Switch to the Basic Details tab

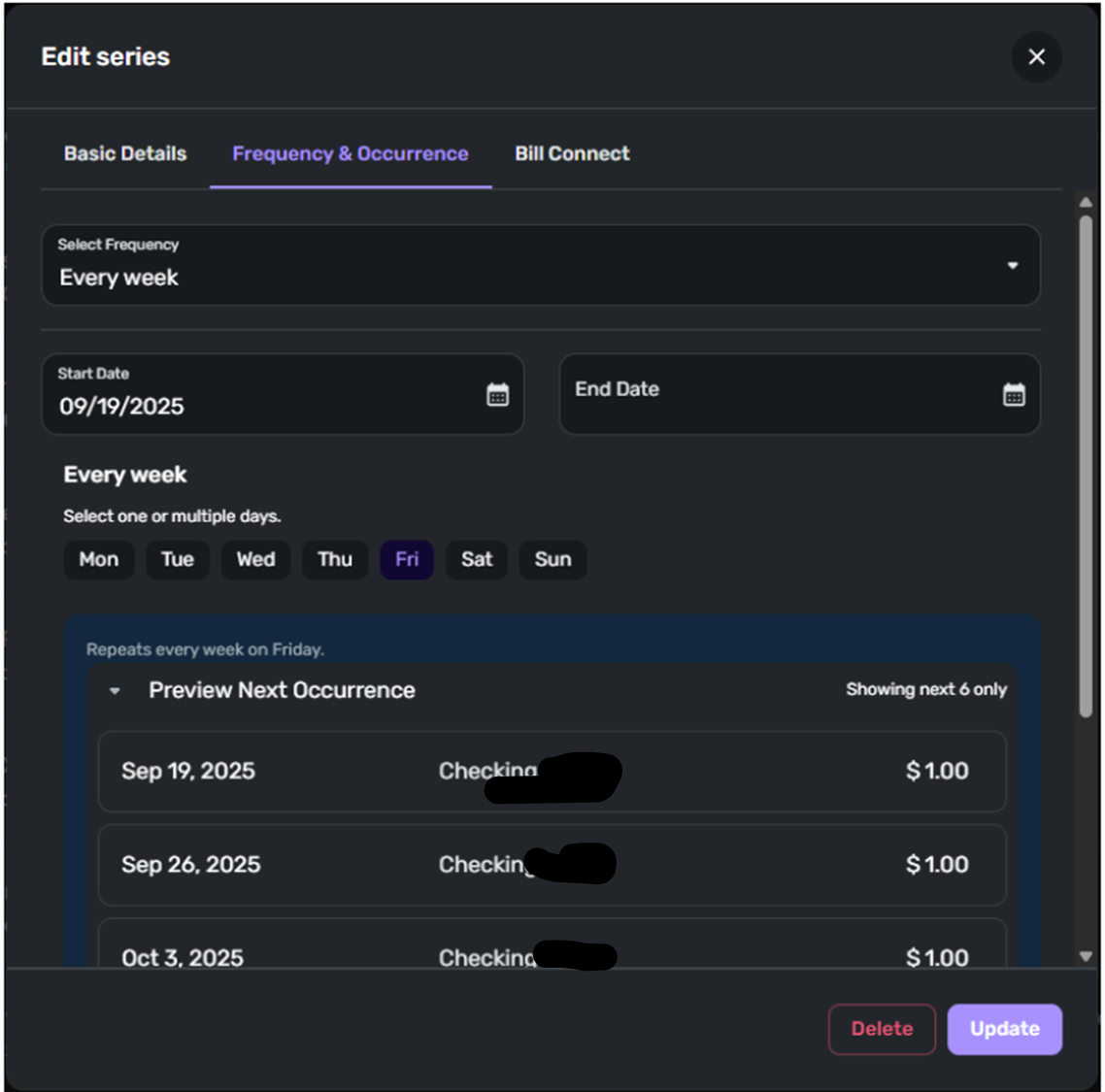pos(125,153)
